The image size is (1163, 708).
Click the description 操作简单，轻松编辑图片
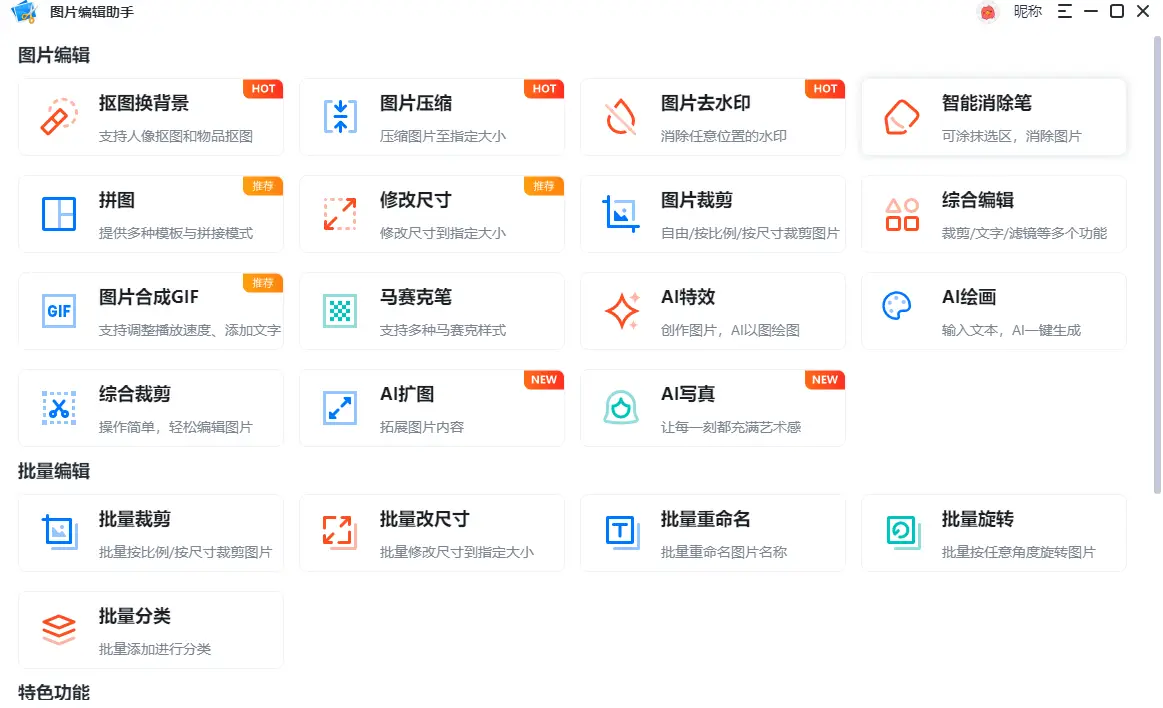tap(176, 428)
